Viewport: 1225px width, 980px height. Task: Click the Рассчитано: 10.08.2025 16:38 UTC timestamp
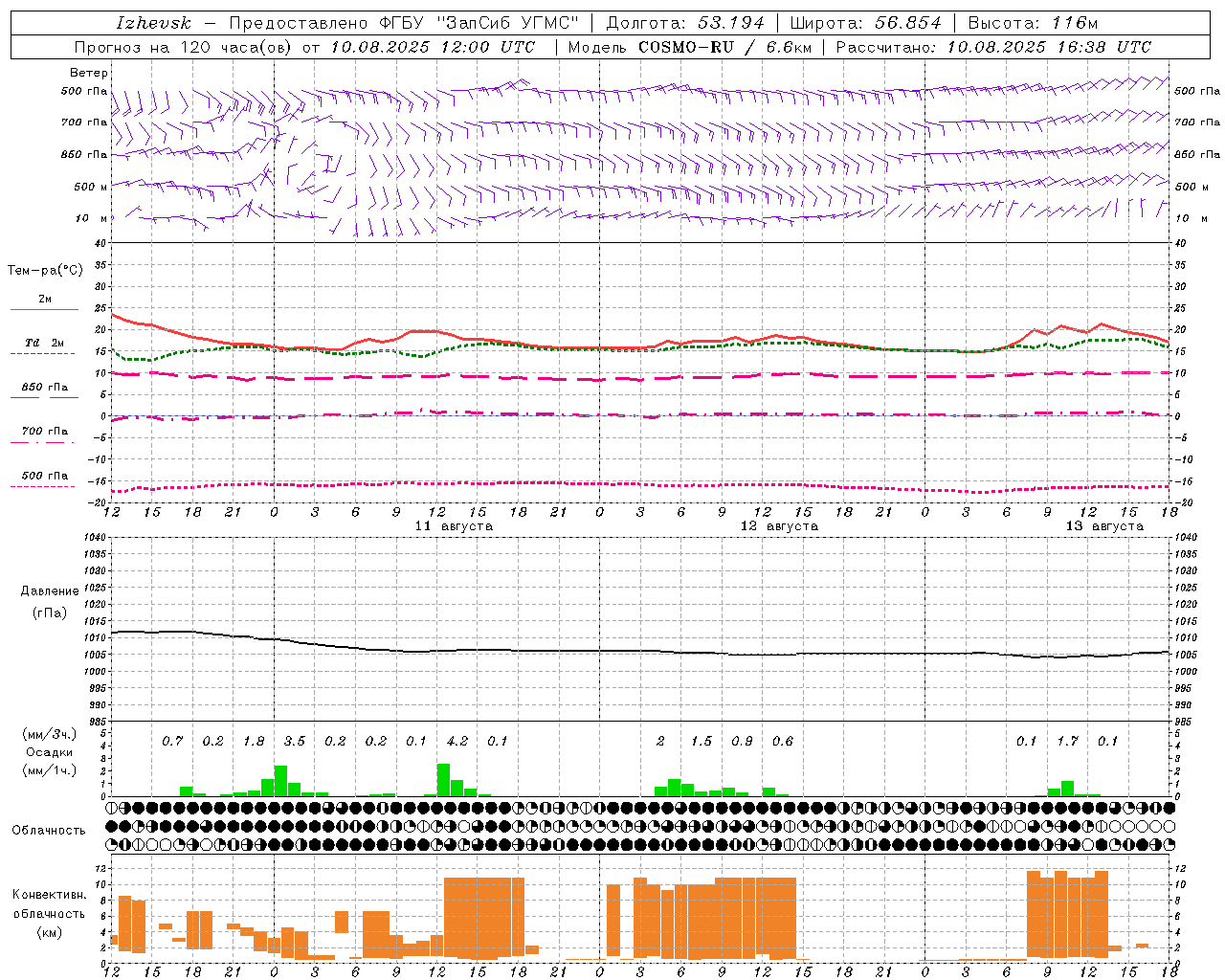993,47
